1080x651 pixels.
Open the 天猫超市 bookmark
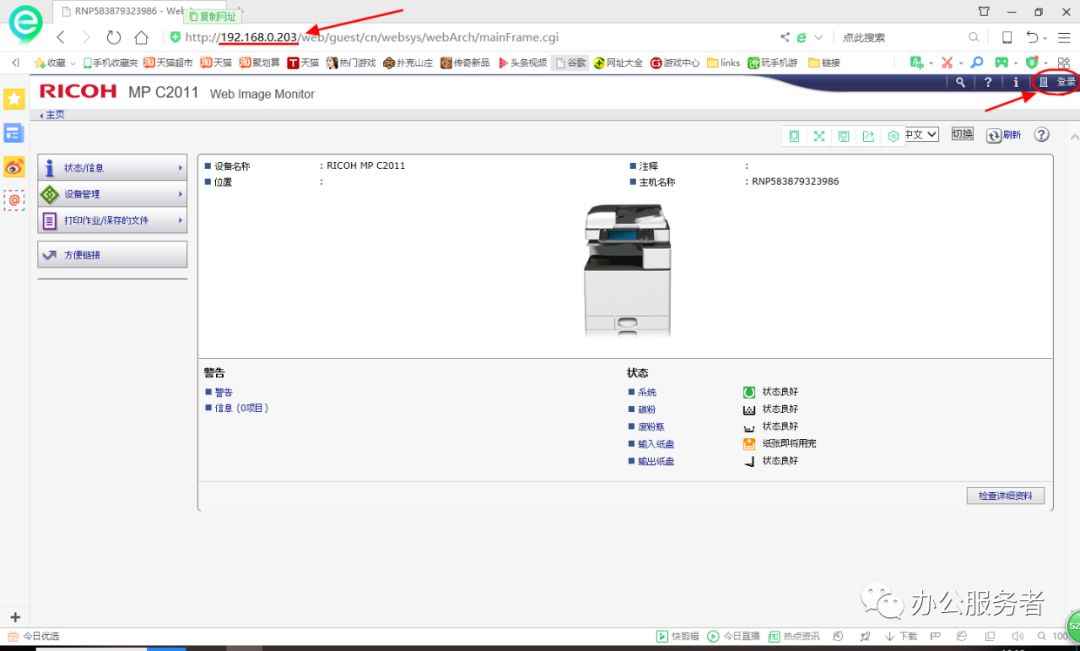pyautogui.click(x=168, y=63)
